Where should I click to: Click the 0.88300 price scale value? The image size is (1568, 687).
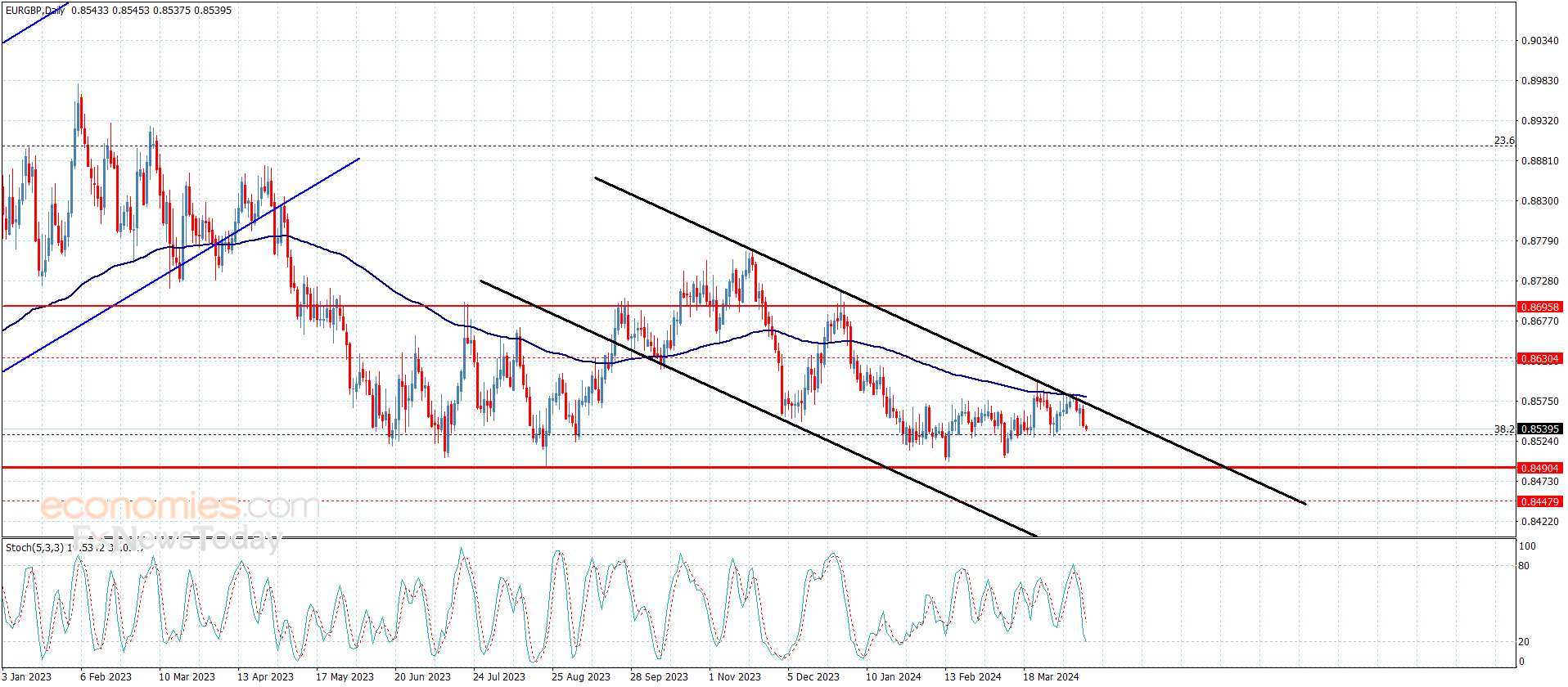click(x=1539, y=200)
